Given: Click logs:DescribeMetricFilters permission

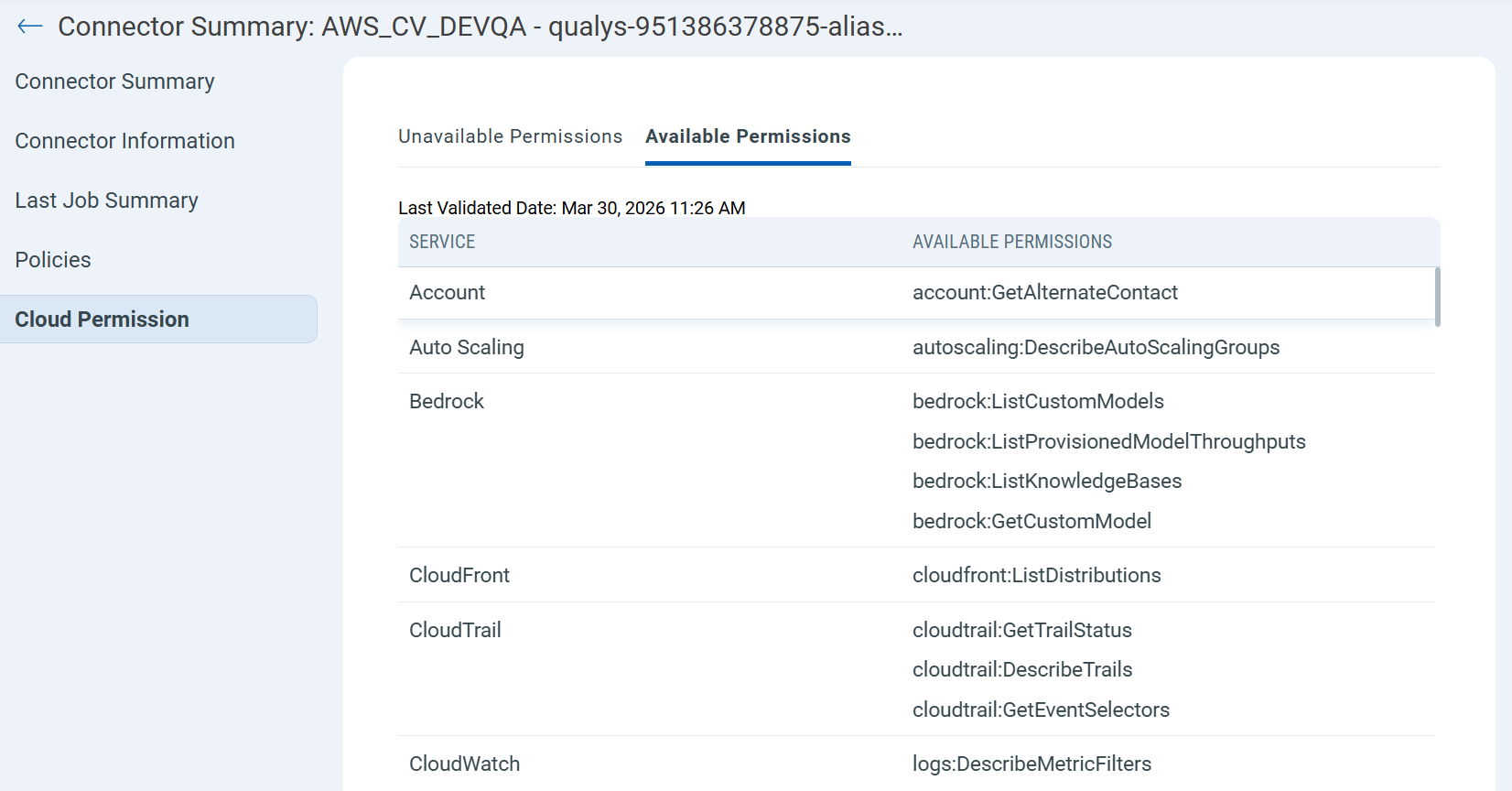Looking at the screenshot, I should 1031,764.
